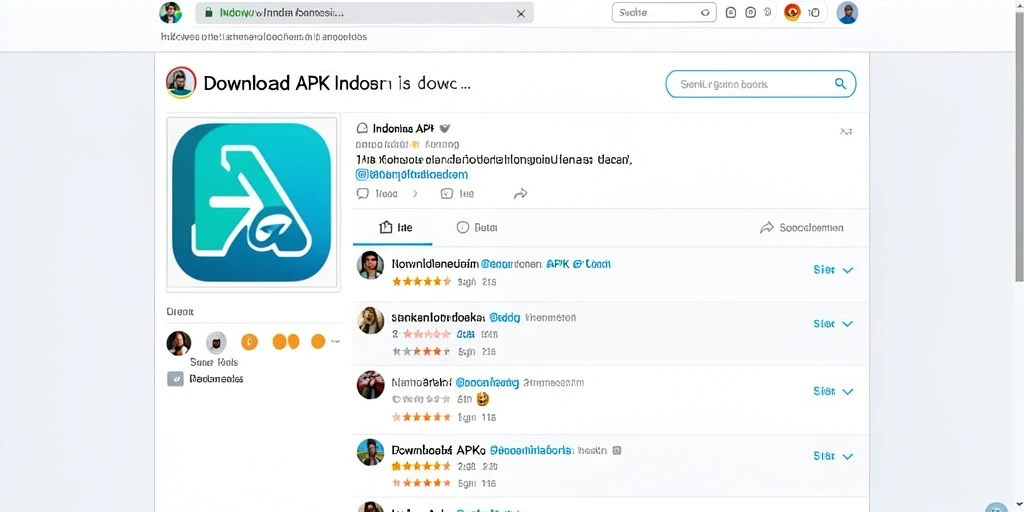Click the share arrow icon under the app description
This screenshot has height=512, width=1024.
pyautogui.click(x=520, y=193)
